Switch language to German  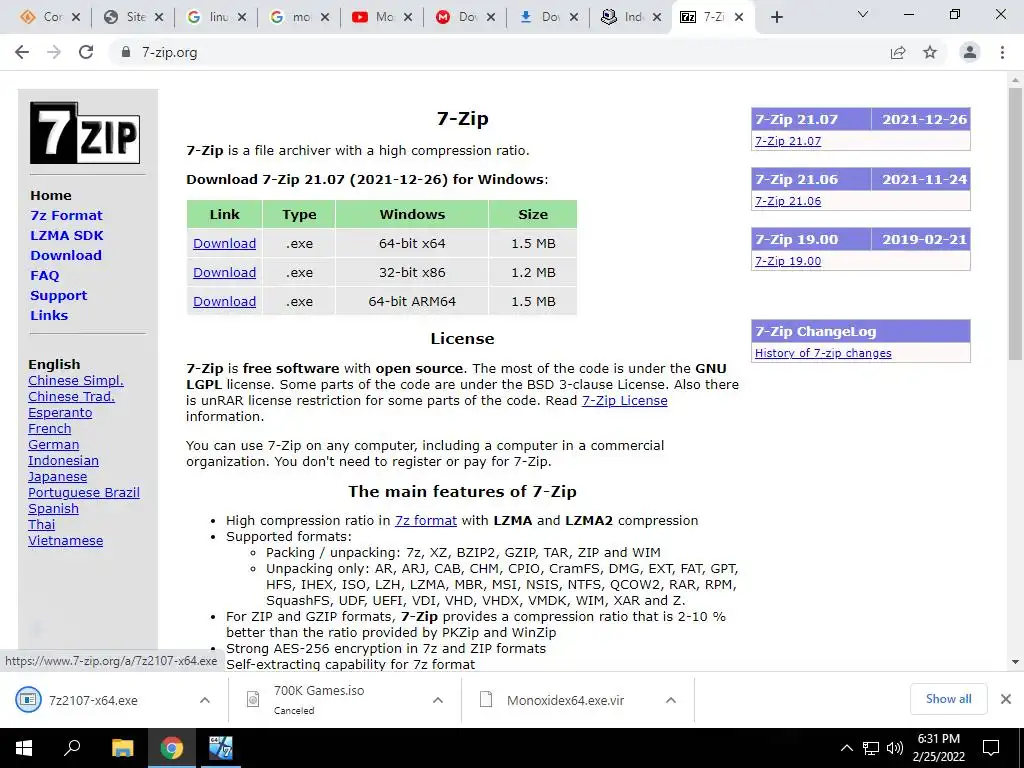54,444
